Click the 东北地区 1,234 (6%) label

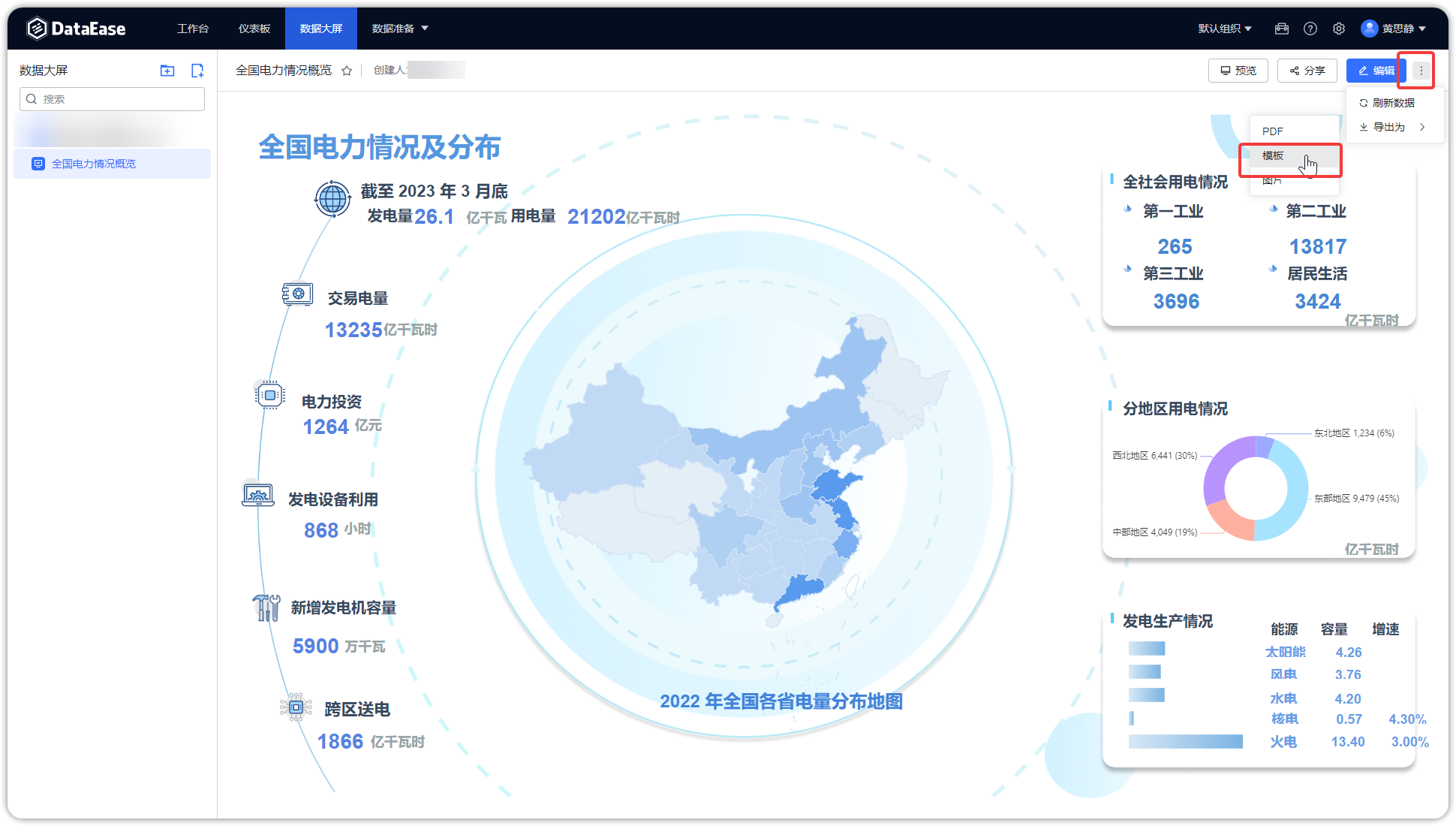[1354, 433]
